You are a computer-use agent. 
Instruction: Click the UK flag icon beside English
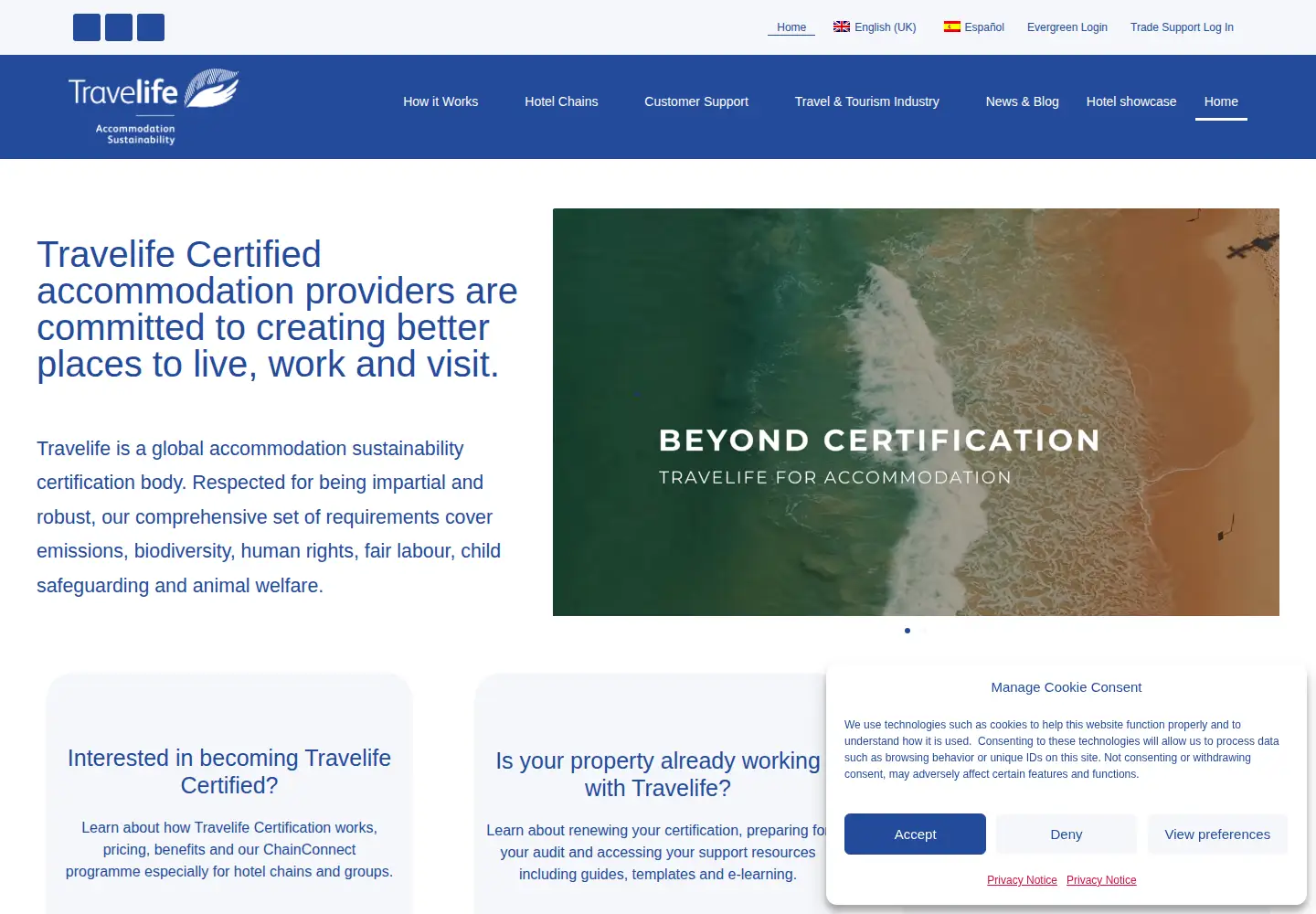tap(842, 27)
